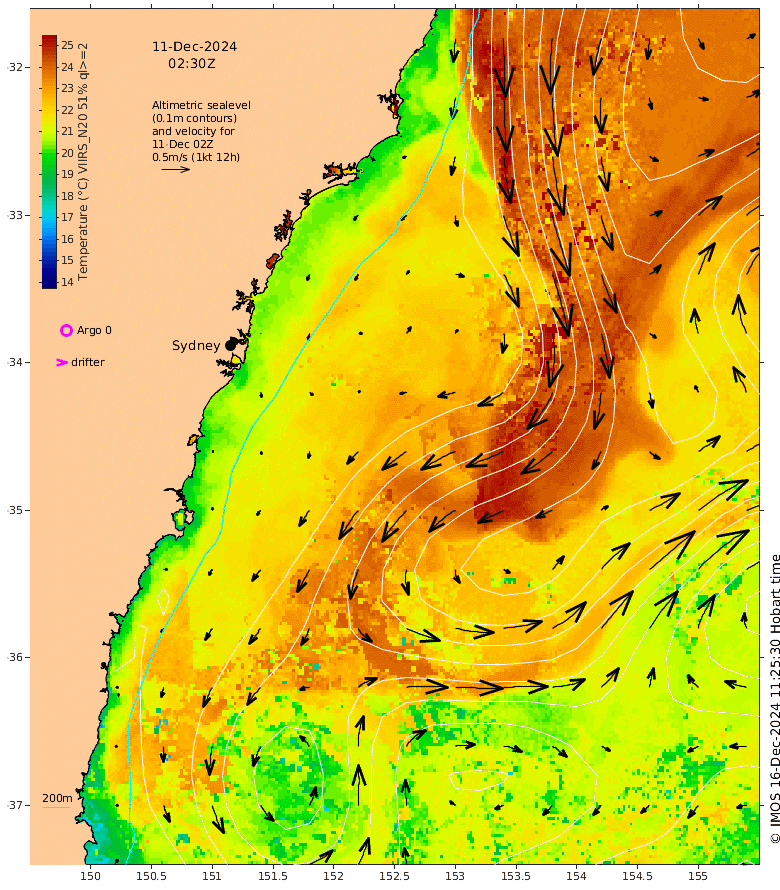The height and width of the screenshot is (890, 780).
Task: Click the 154 longitude axis label
Action: click(x=576, y=876)
